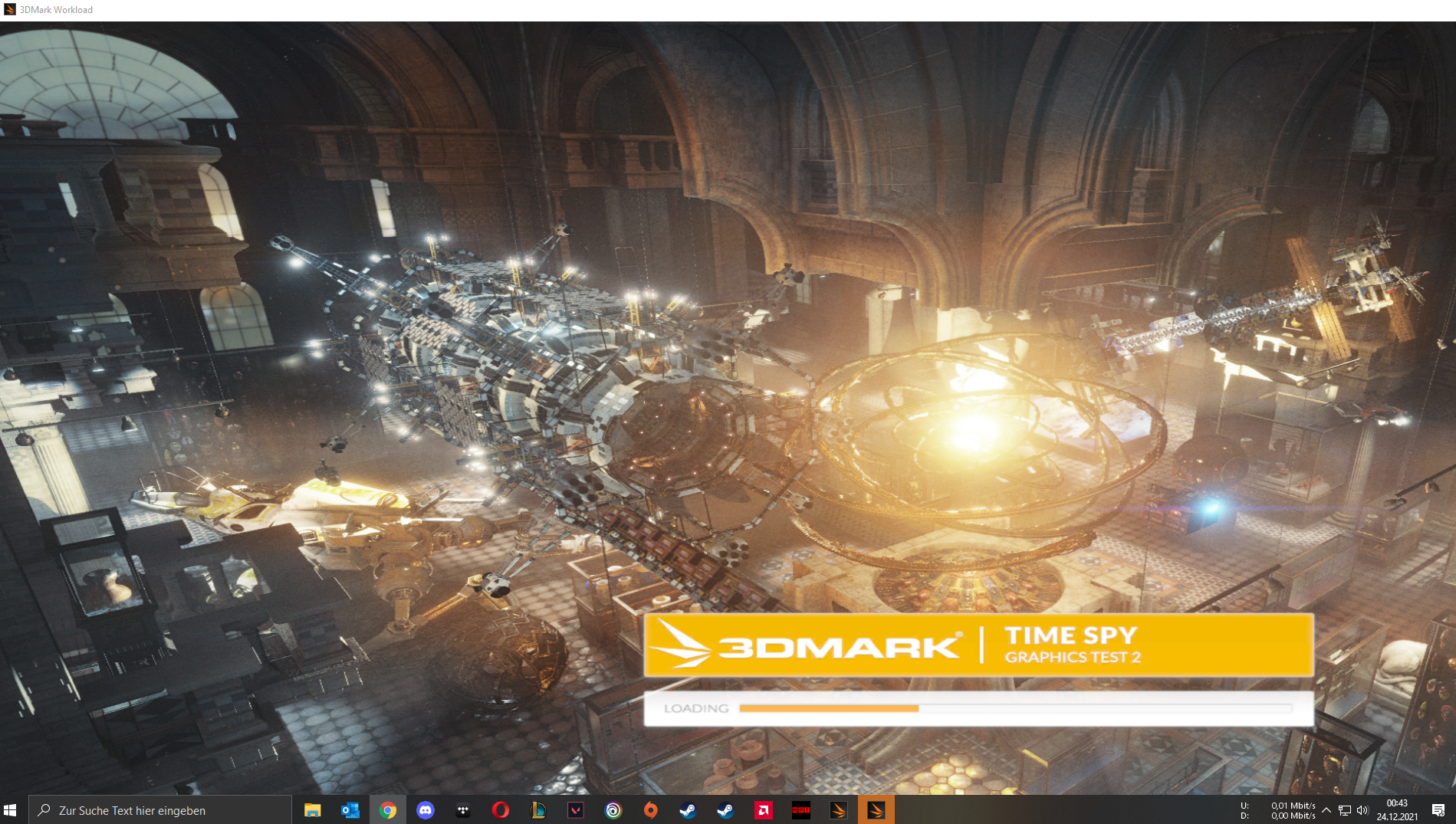Open the League of Legends client
The height and width of the screenshot is (824, 1456).
pyautogui.click(x=537, y=809)
